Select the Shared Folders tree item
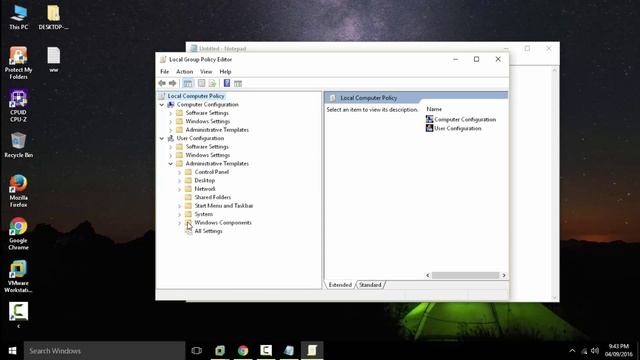This screenshot has height=360, width=640. pos(213,197)
